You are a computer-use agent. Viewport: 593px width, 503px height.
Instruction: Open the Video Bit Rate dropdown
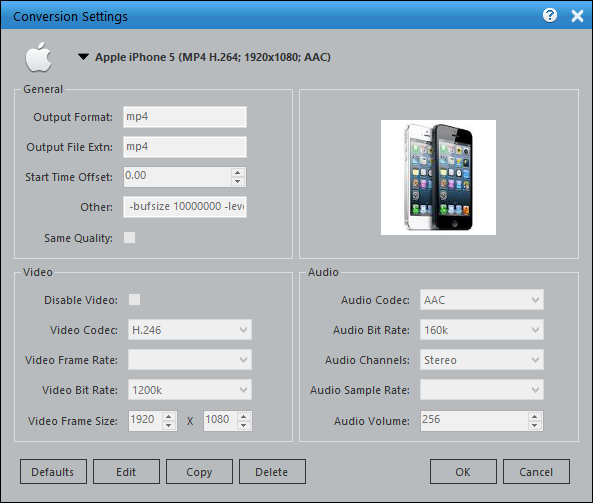pos(190,390)
